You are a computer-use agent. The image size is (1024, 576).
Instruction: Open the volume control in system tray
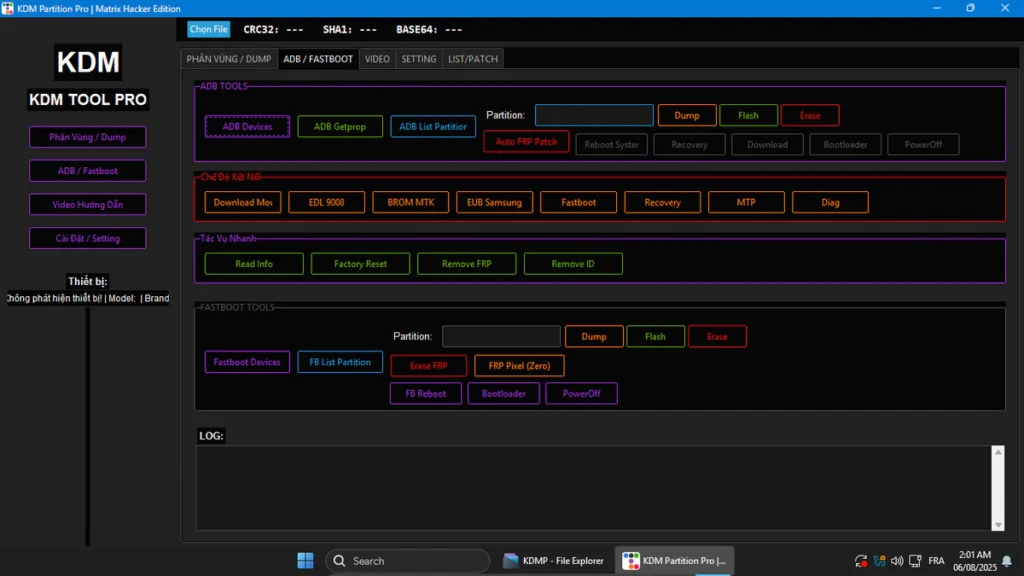pyautogui.click(x=897, y=561)
